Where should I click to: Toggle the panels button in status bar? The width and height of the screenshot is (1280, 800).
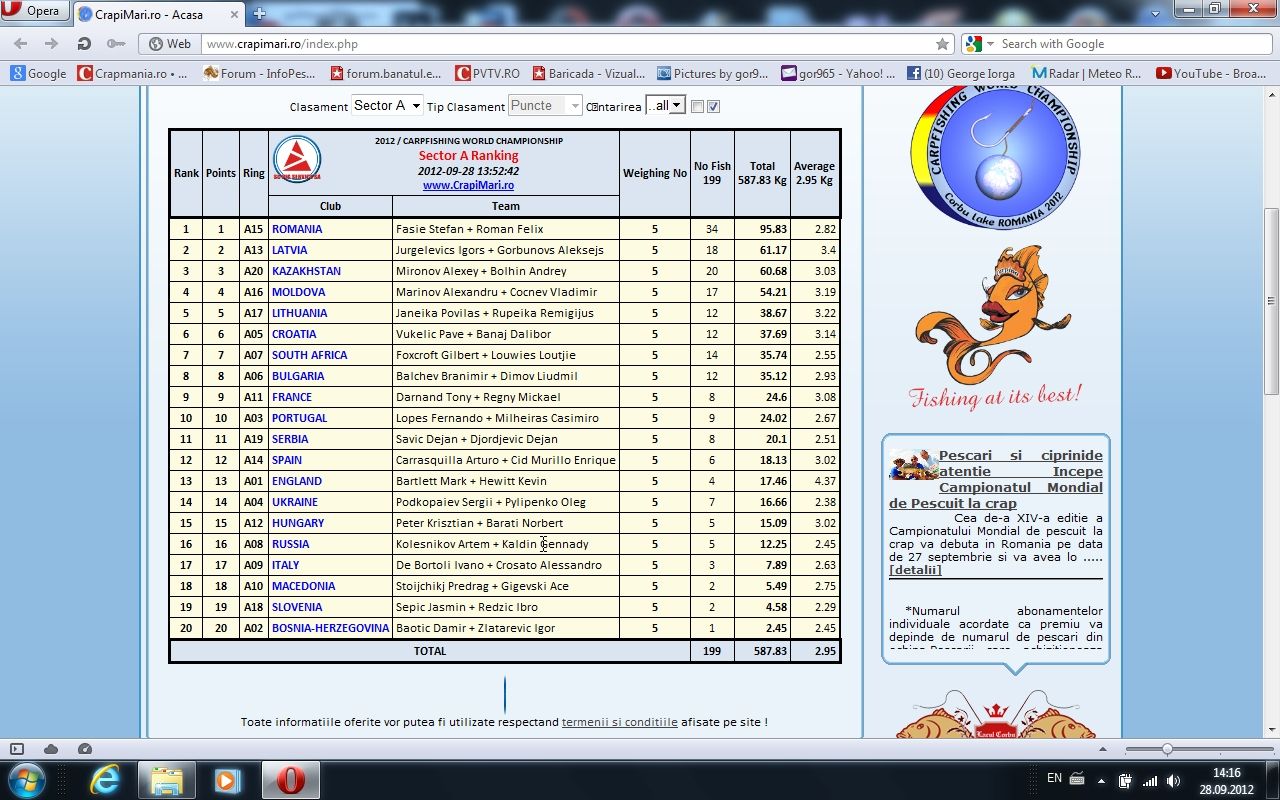click(17, 749)
